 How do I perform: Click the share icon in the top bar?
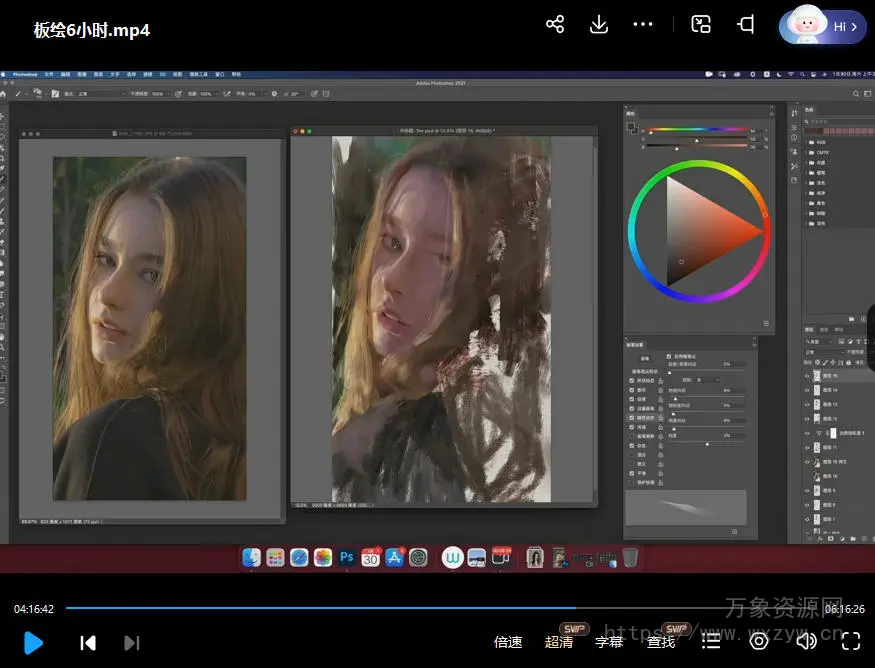click(555, 25)
